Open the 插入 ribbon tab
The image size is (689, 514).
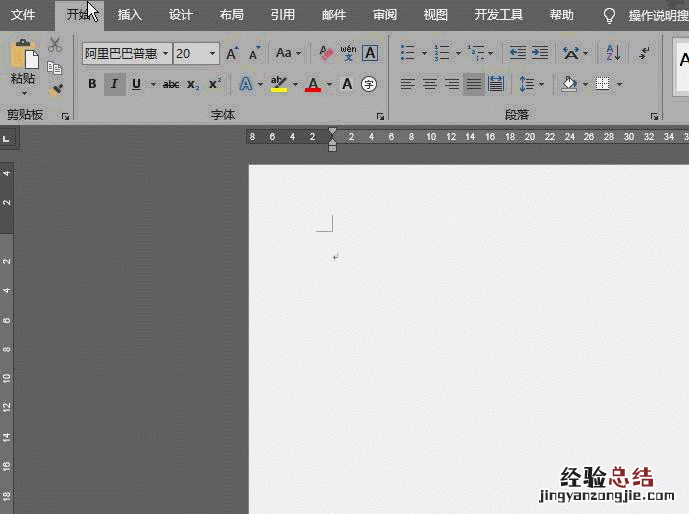(x=130, y=15)
